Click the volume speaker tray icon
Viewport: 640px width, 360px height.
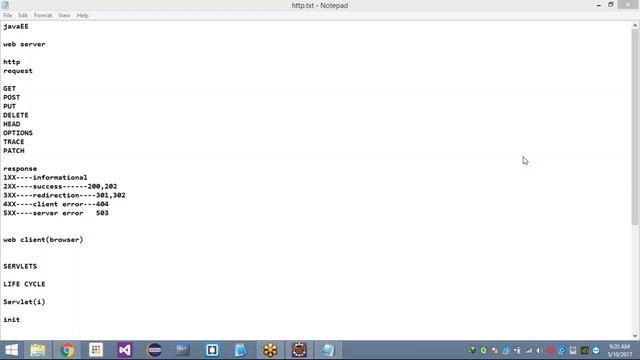tap(539, 351)
